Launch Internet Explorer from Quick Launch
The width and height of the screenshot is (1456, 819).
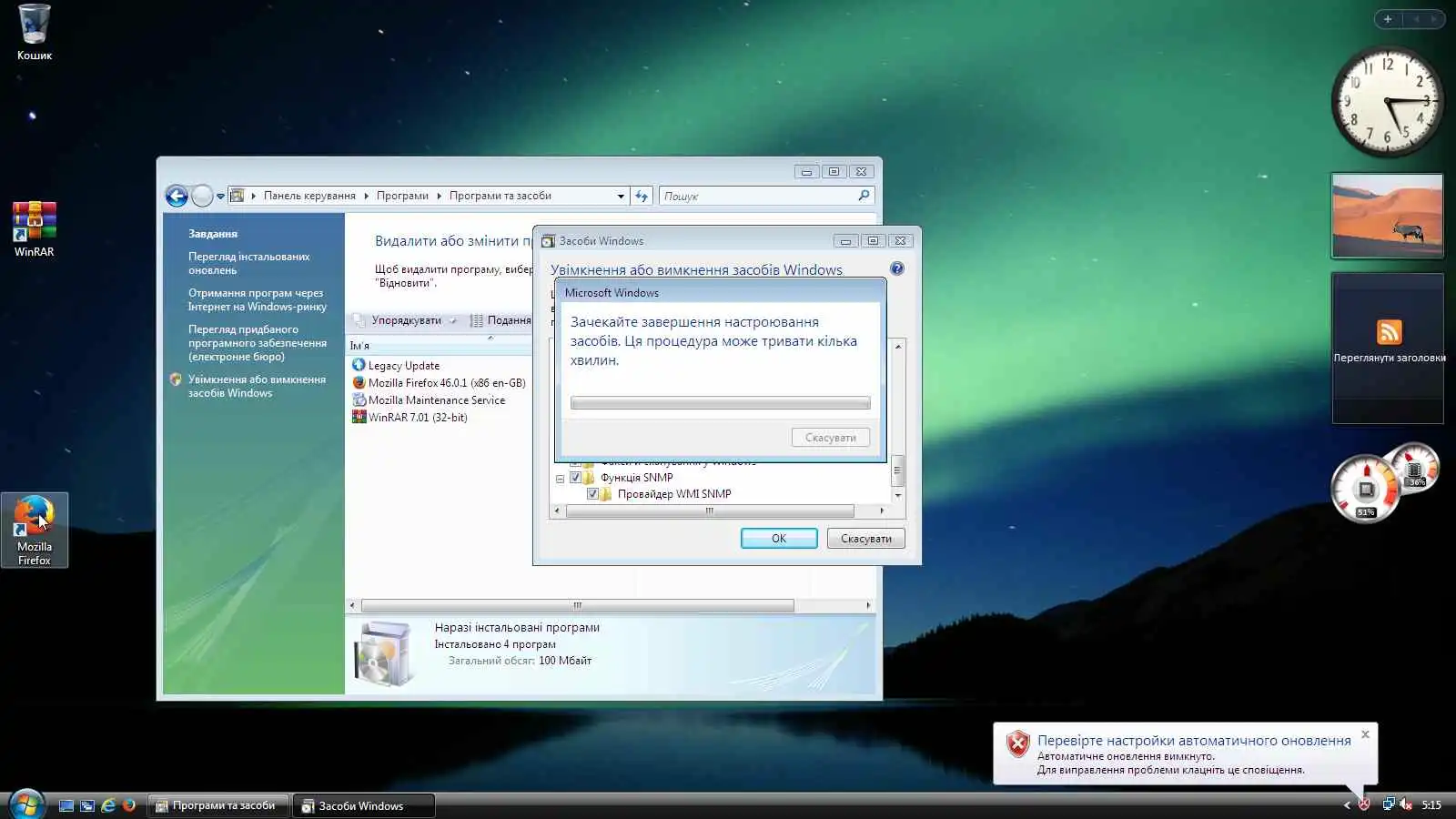pyautogui.click(x=108, y=805)
